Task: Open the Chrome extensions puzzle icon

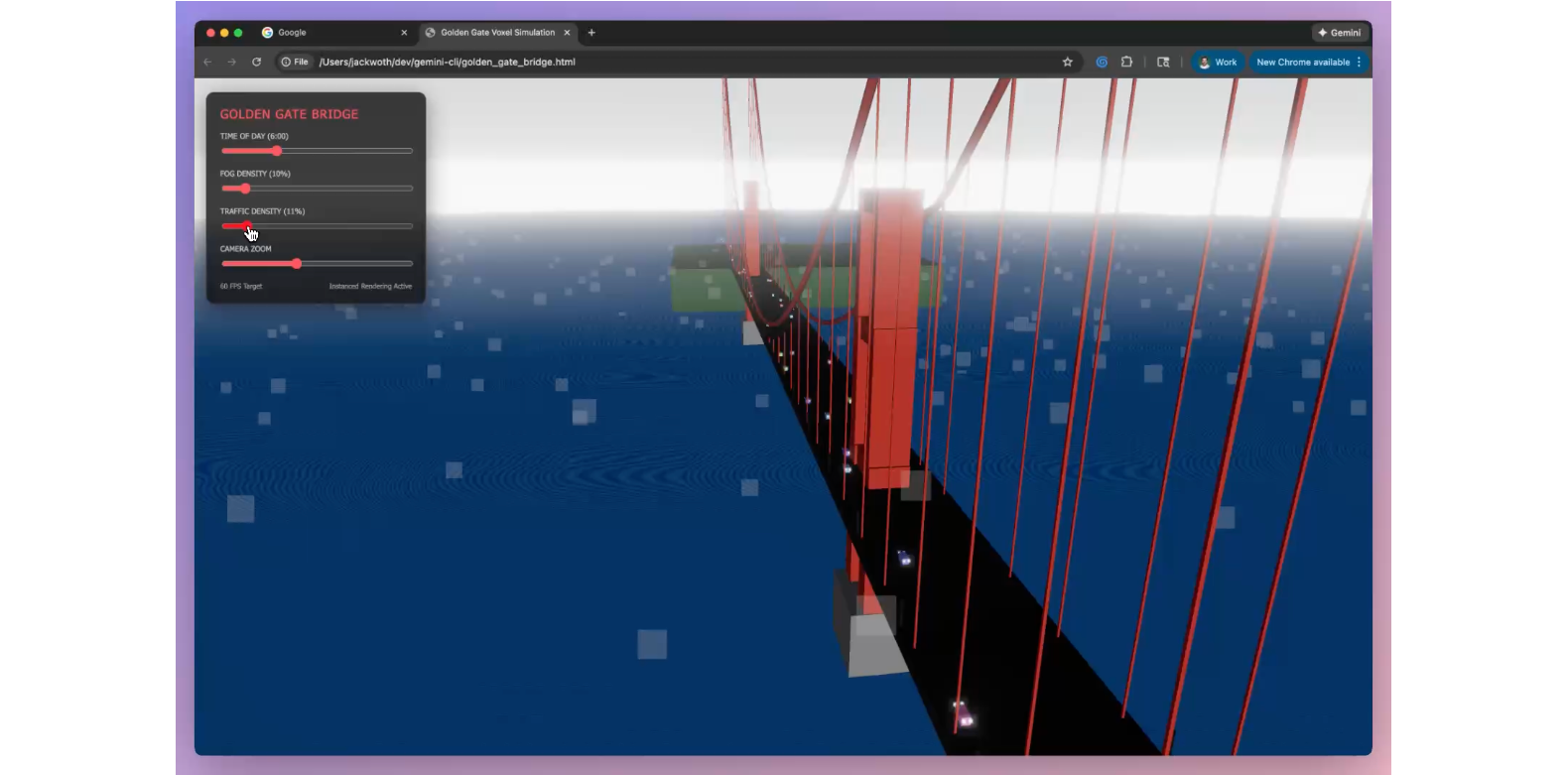Action: pos(1126,62)
